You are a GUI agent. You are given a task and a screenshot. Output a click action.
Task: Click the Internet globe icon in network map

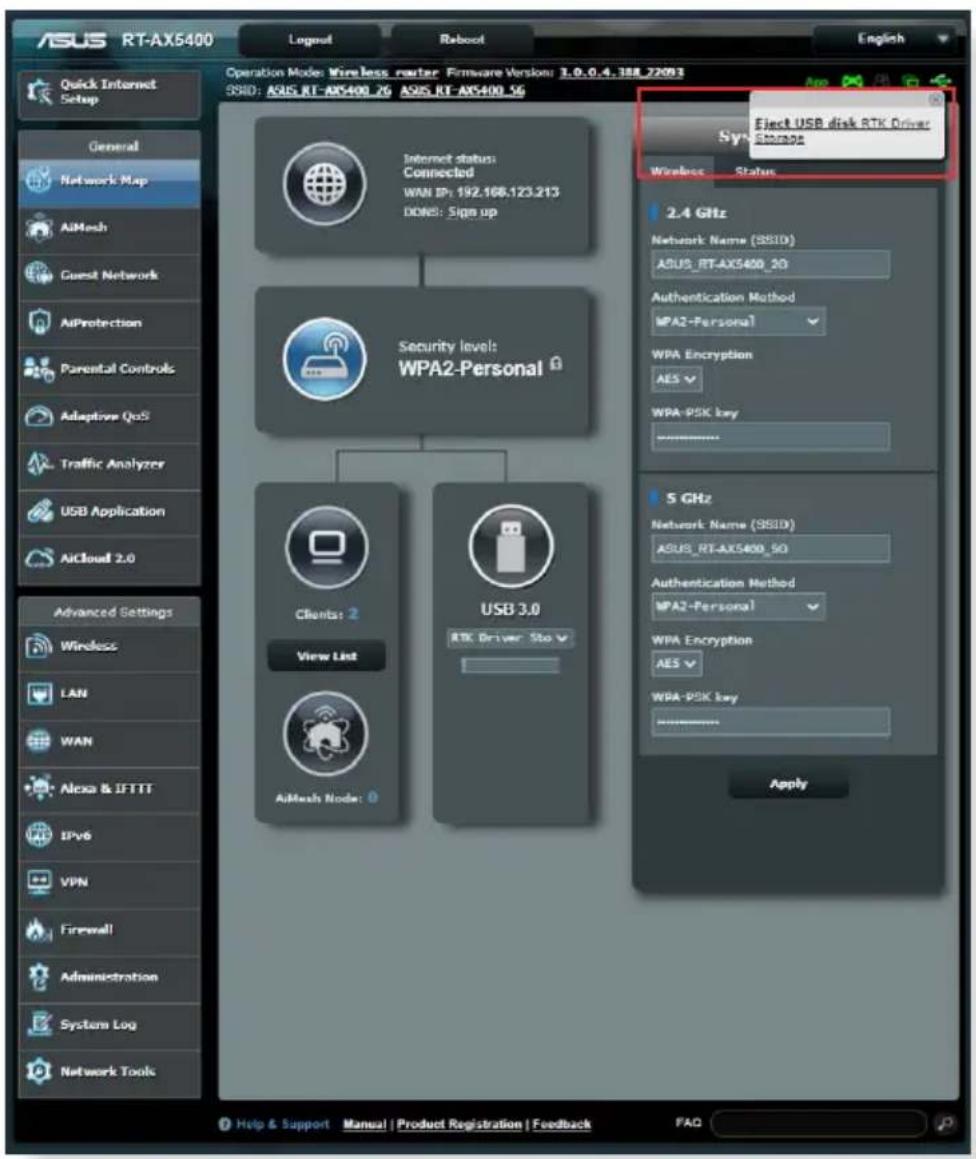pos(325,183)
